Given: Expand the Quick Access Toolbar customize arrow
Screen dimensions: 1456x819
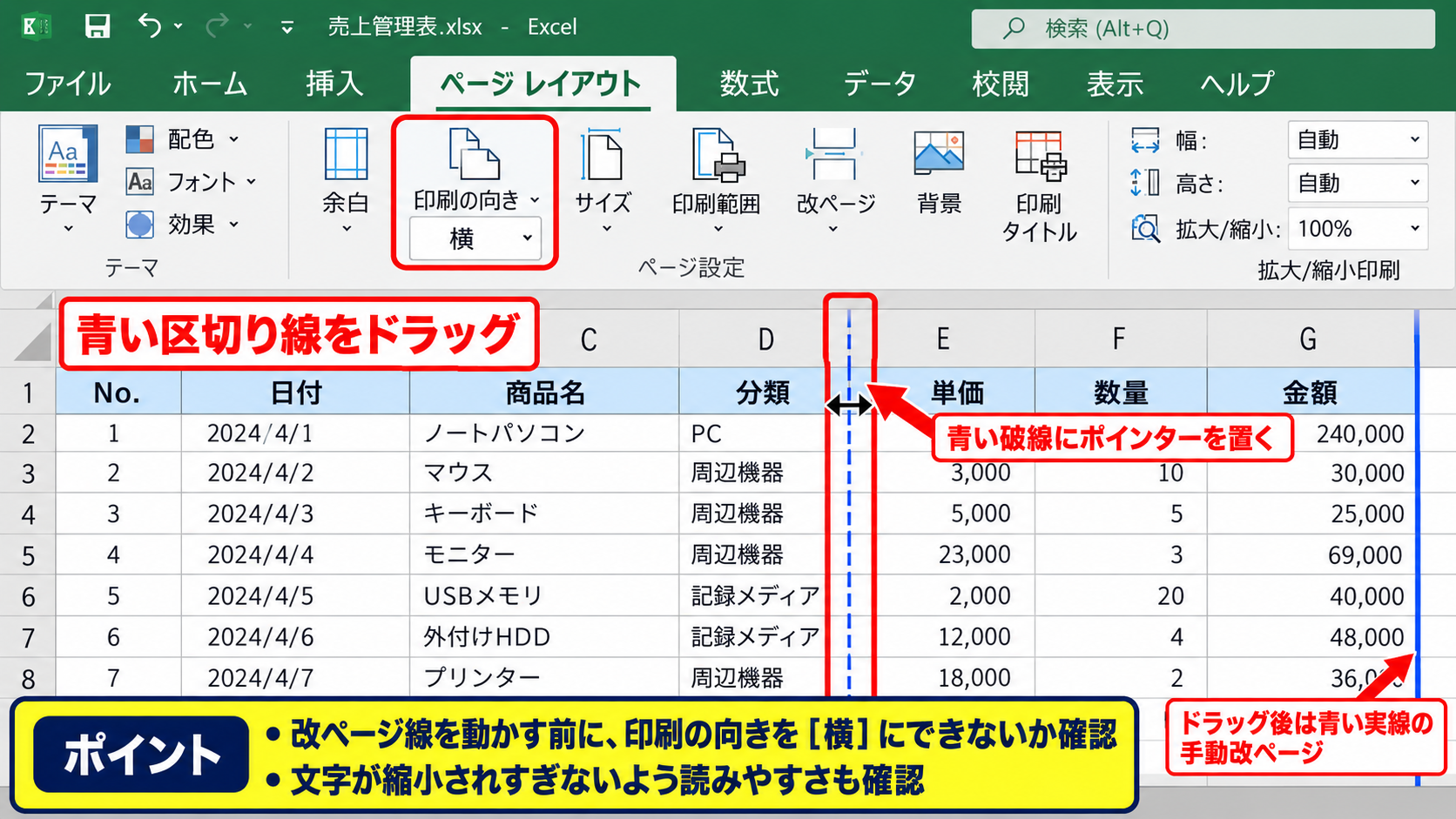Looking at the screenshot, I should tap(286, 28).
